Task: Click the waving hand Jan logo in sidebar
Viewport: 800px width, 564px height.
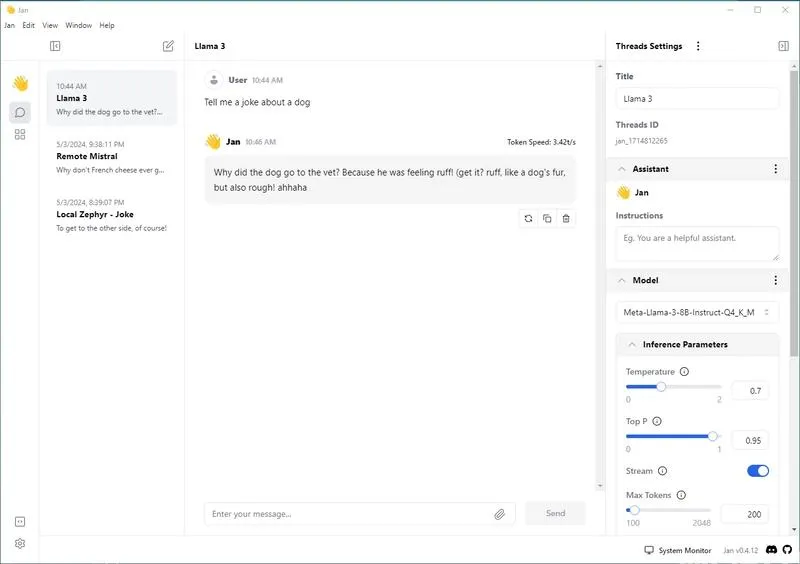Action: coord(20,83)
